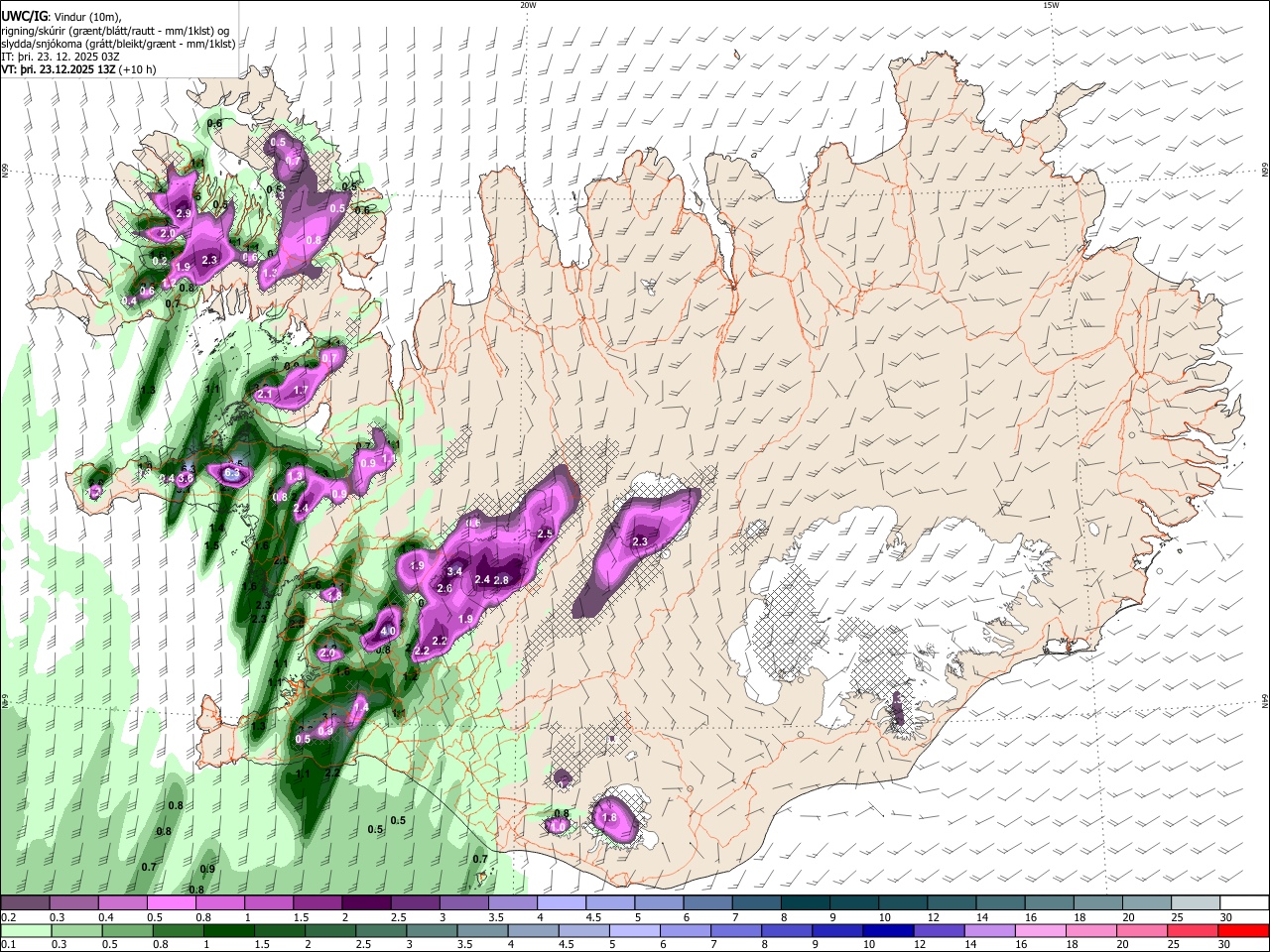Click the 'rigning/skúrir' legend description line

click(x=114, y=31)
